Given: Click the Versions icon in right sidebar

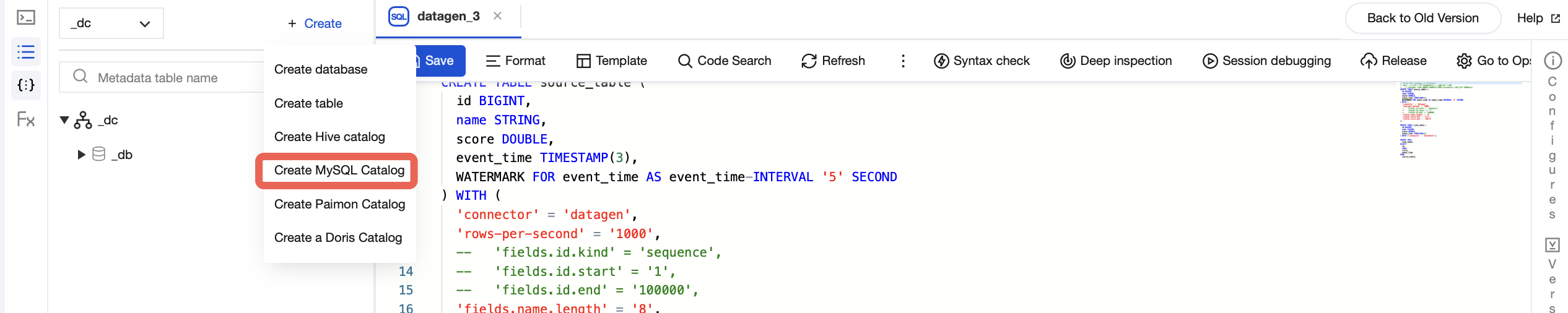Looking at the screenshot, I should coord(1553,245).
